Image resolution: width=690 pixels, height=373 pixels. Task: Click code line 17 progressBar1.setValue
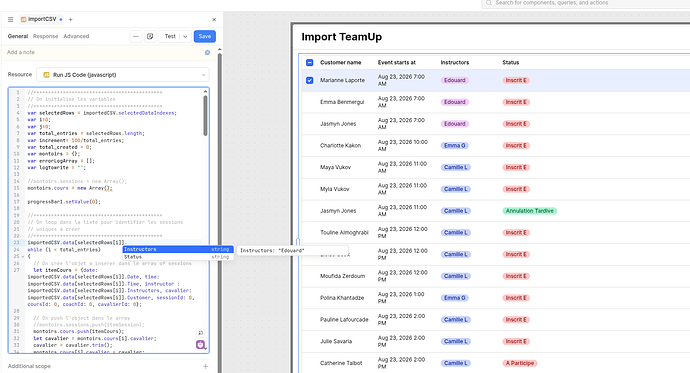64,202
